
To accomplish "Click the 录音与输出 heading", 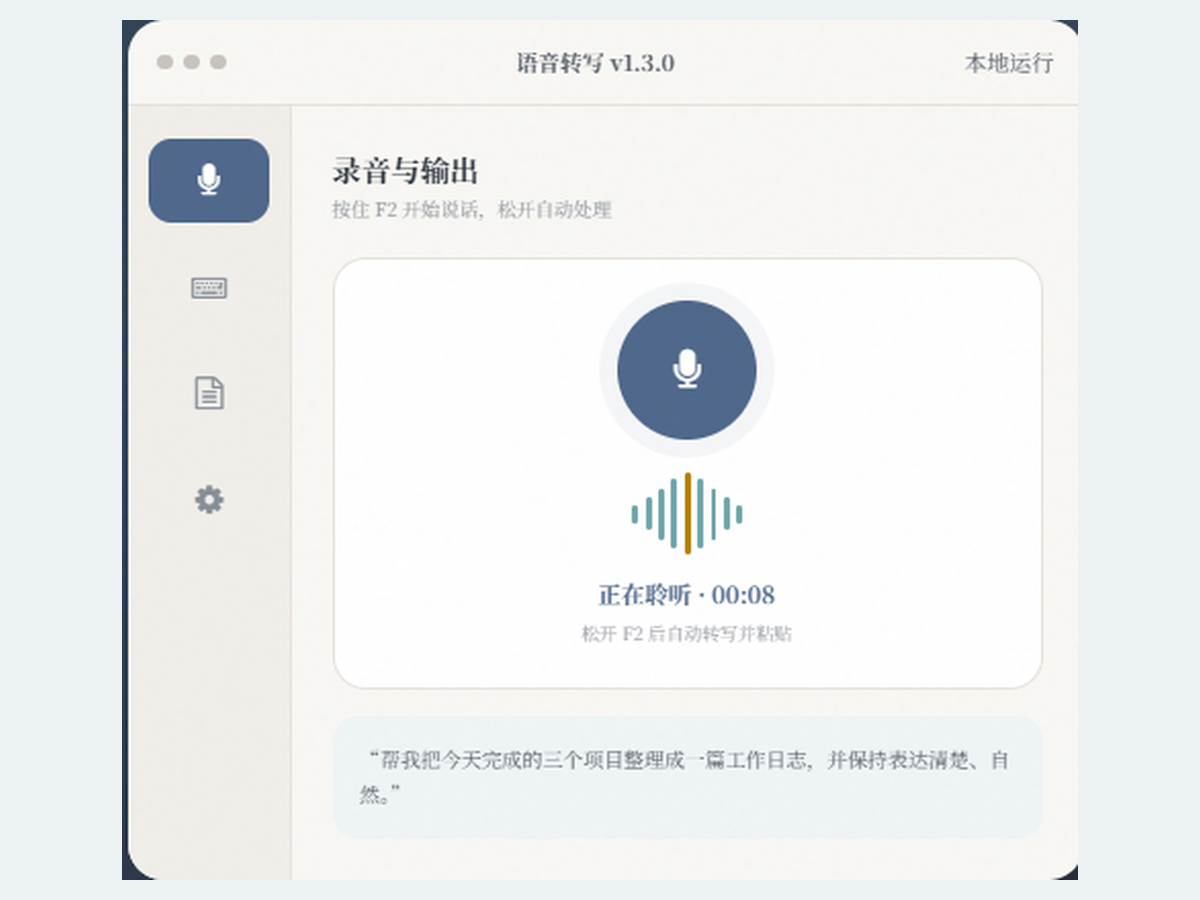I will pyautogui.click(x=405, y=171).
